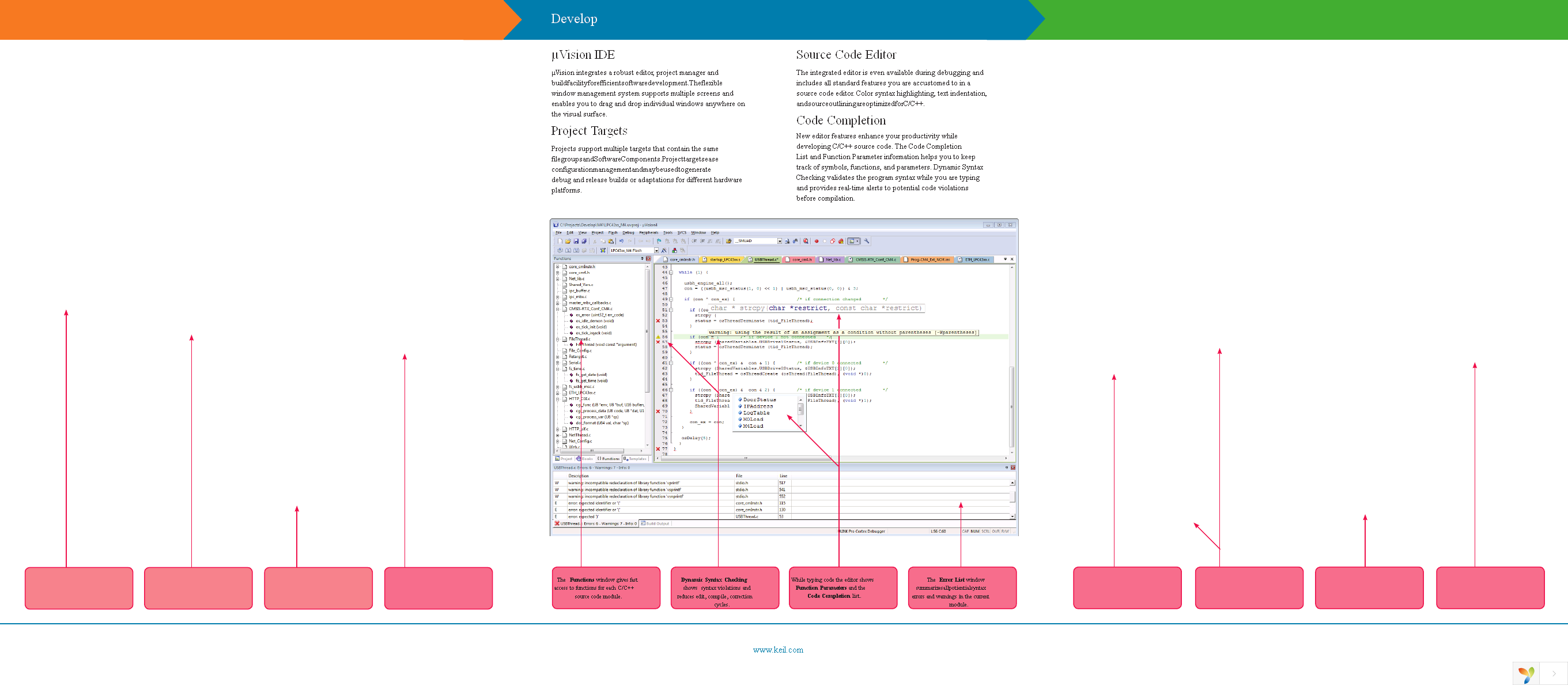This screenshot has height=686, width=1568.
Task: Click the horizontal scrollbar of the code editor
Action: pos(831,458)
